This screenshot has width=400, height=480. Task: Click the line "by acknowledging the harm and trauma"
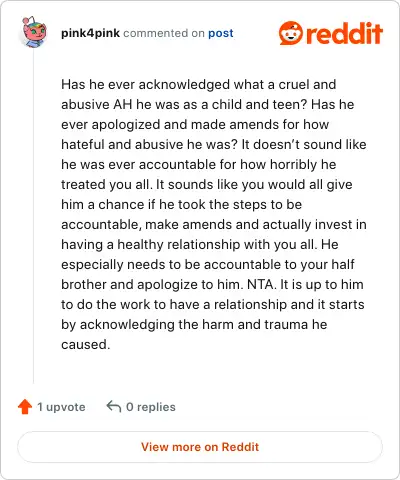(194, 324)
